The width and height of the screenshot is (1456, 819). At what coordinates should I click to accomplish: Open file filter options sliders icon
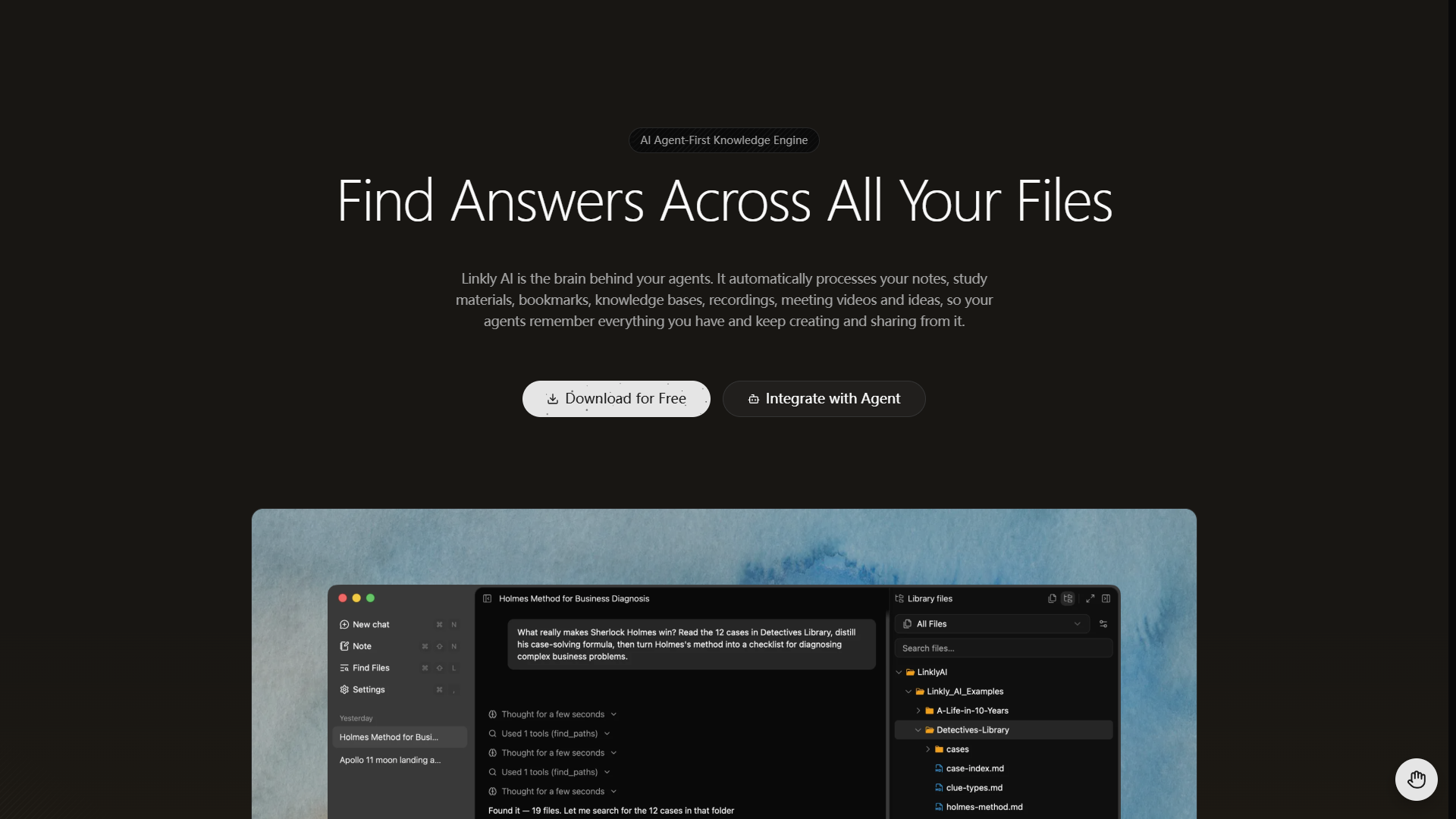tap(1103, 624)
